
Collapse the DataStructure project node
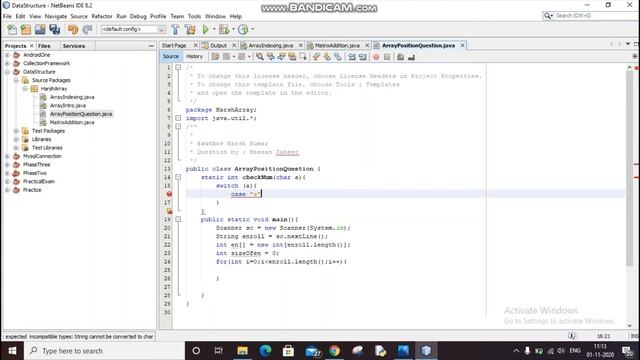[x=7, y=72]
